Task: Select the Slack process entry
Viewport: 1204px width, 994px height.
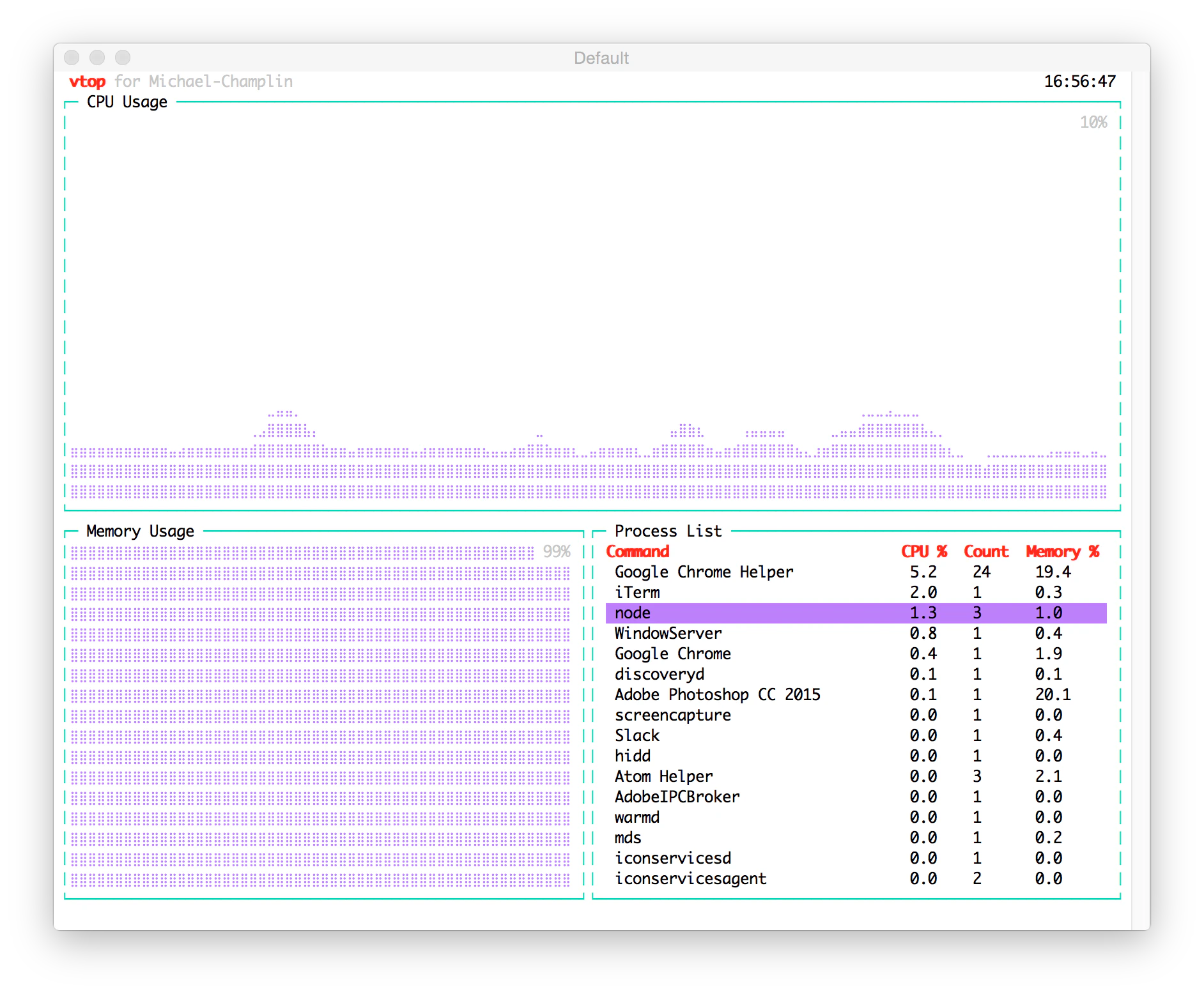Action: (637, 735)
